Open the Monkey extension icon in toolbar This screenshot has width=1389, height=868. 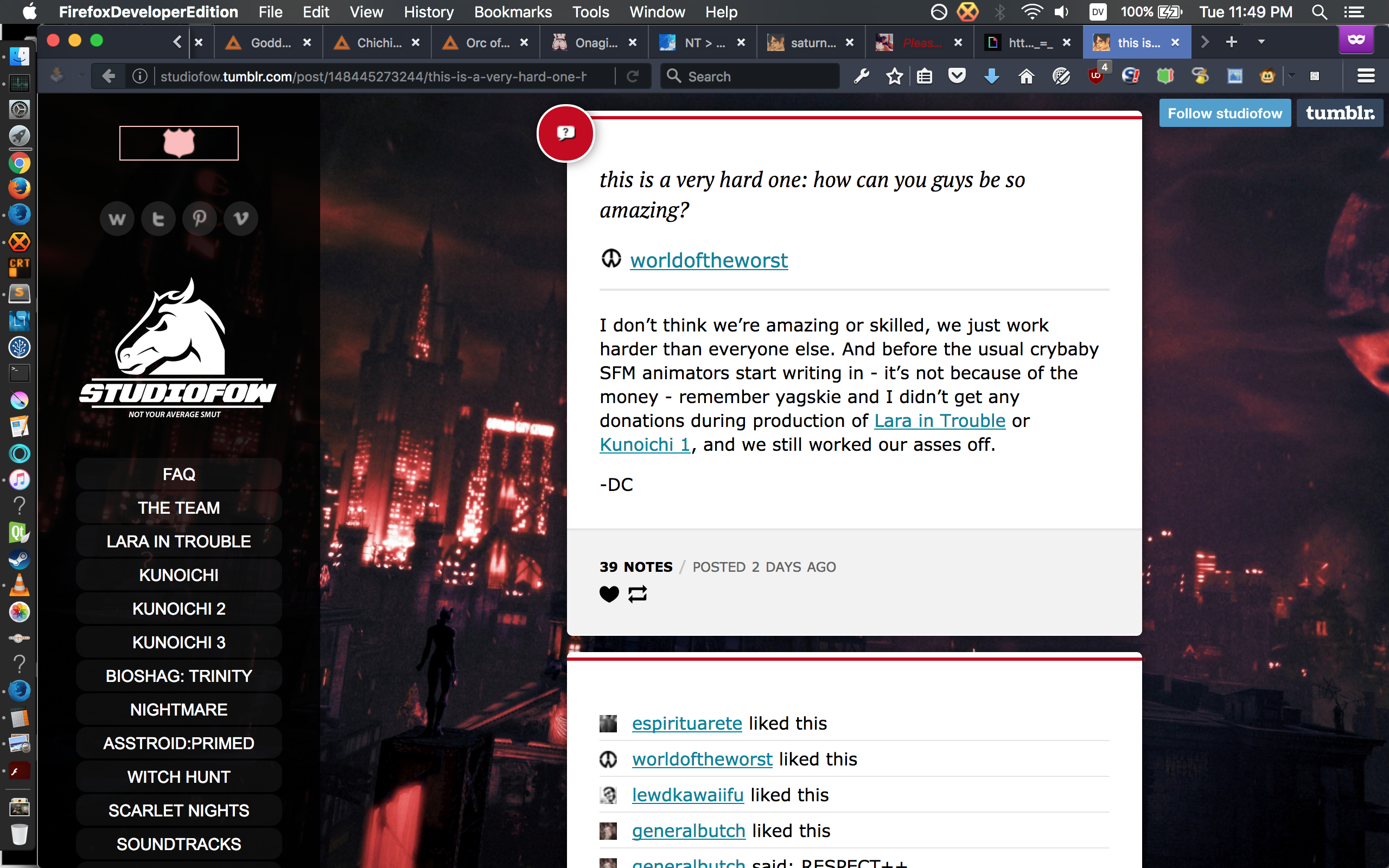[1267, 76]
